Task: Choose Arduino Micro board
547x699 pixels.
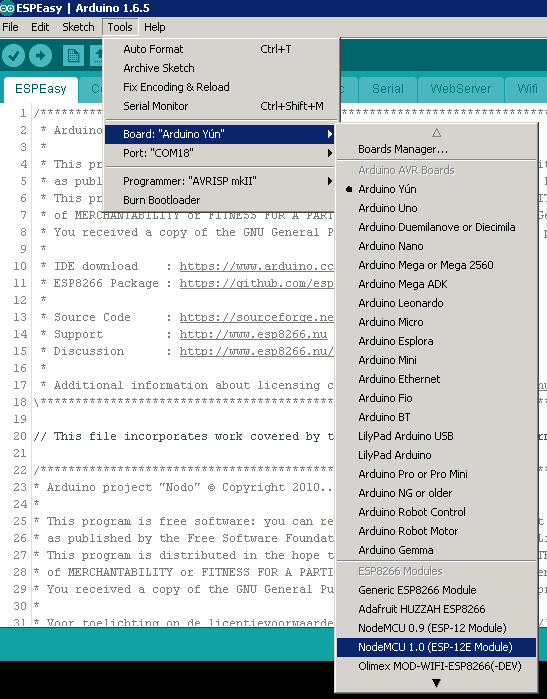Action: point(436,322)
